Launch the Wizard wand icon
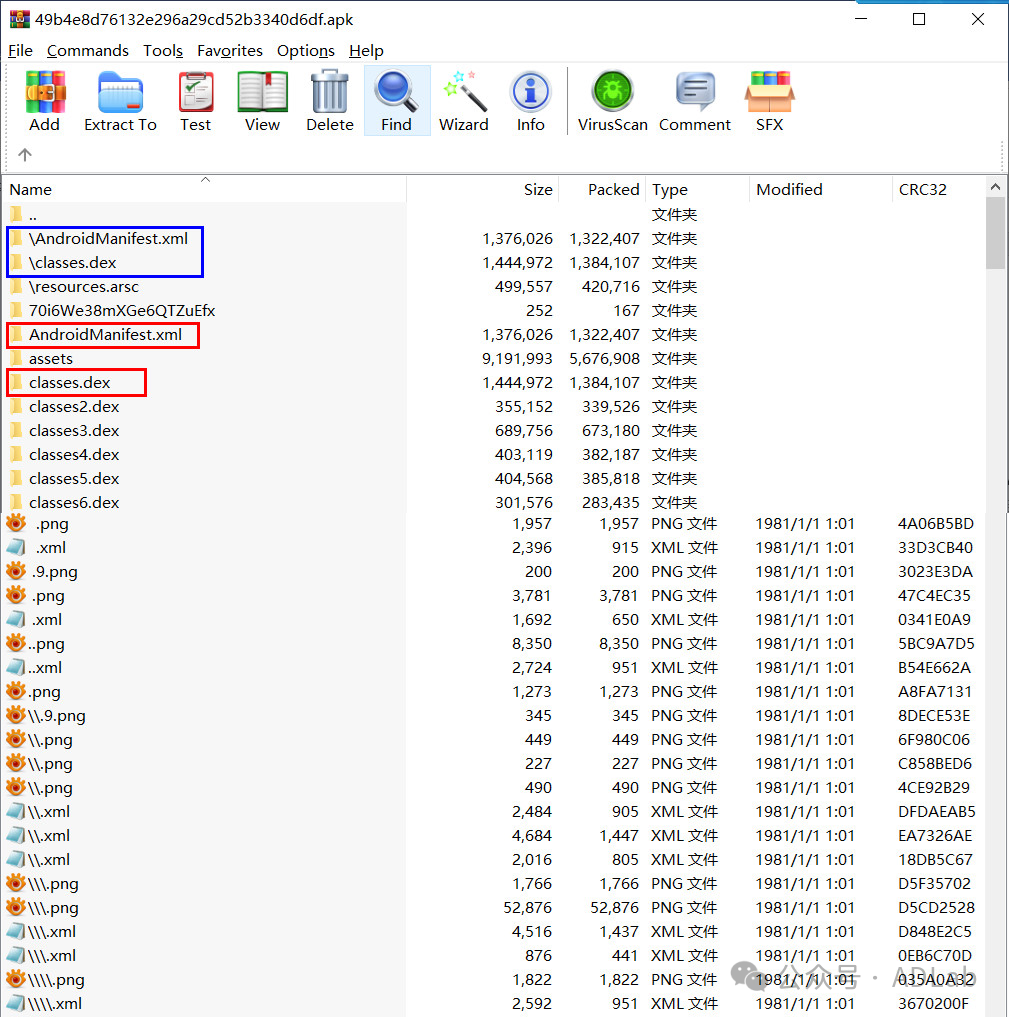1009x1017 pixels. click(464, 100)
